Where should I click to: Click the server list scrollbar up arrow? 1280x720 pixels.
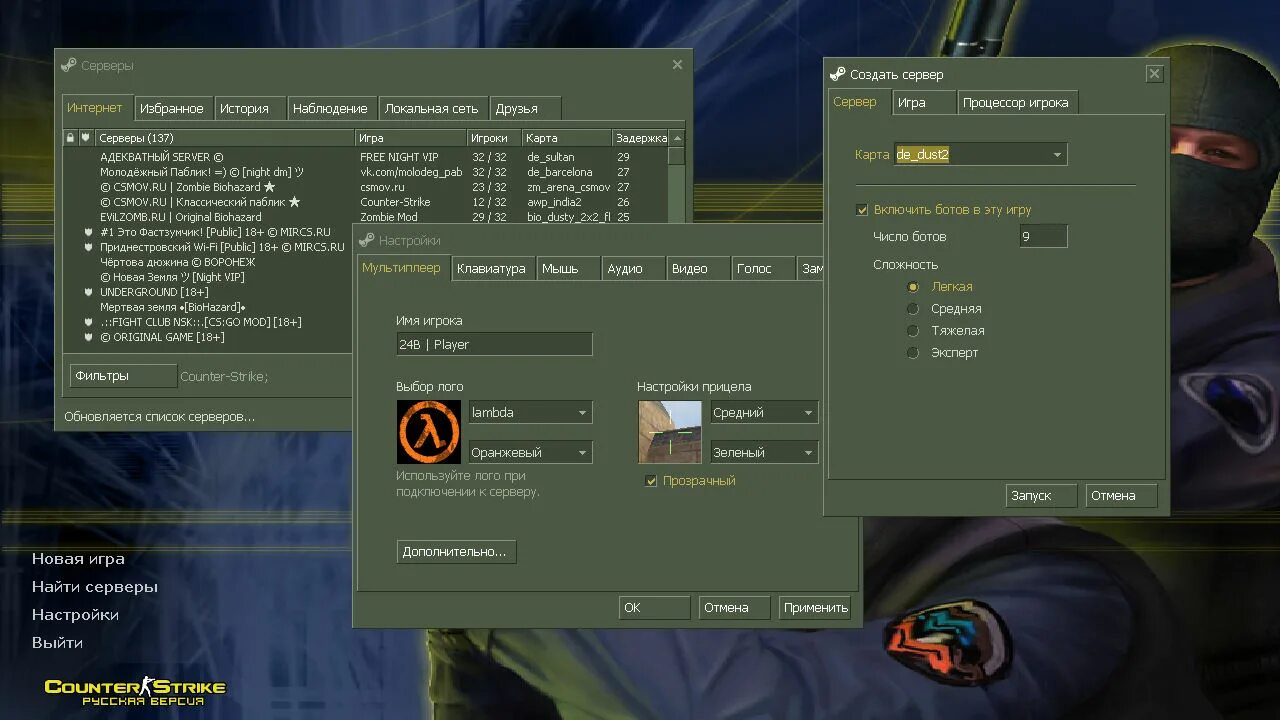point(677,138)
